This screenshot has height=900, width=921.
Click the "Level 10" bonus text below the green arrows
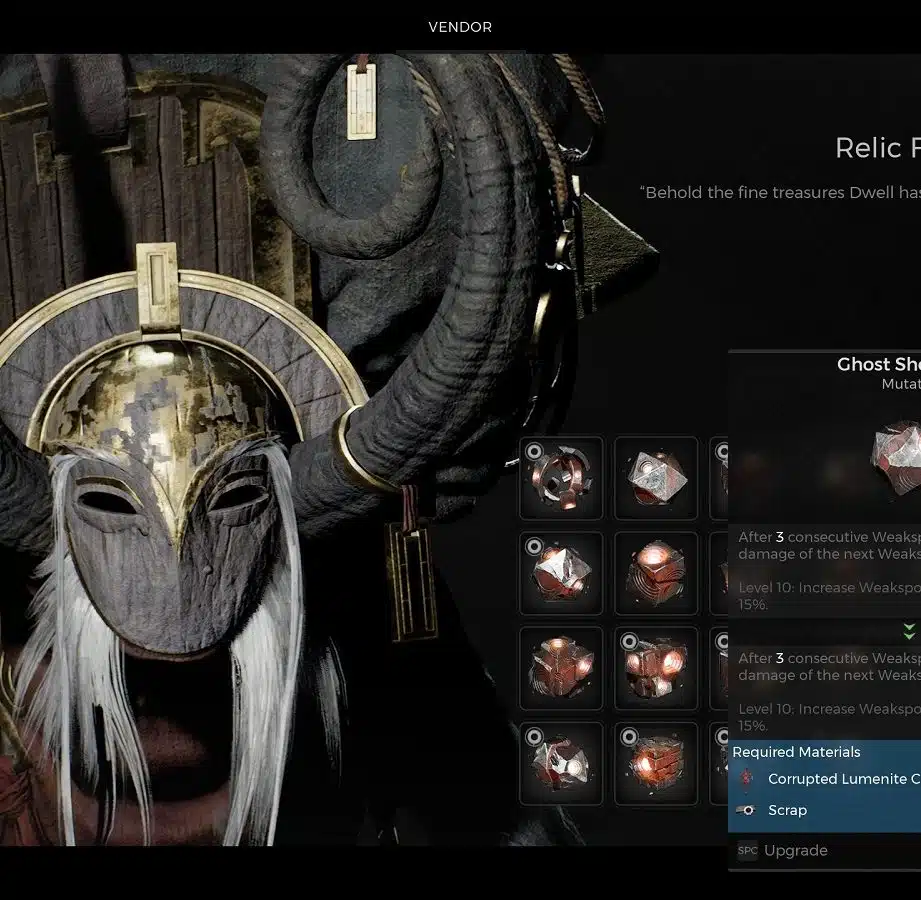(x=829, y=717)
